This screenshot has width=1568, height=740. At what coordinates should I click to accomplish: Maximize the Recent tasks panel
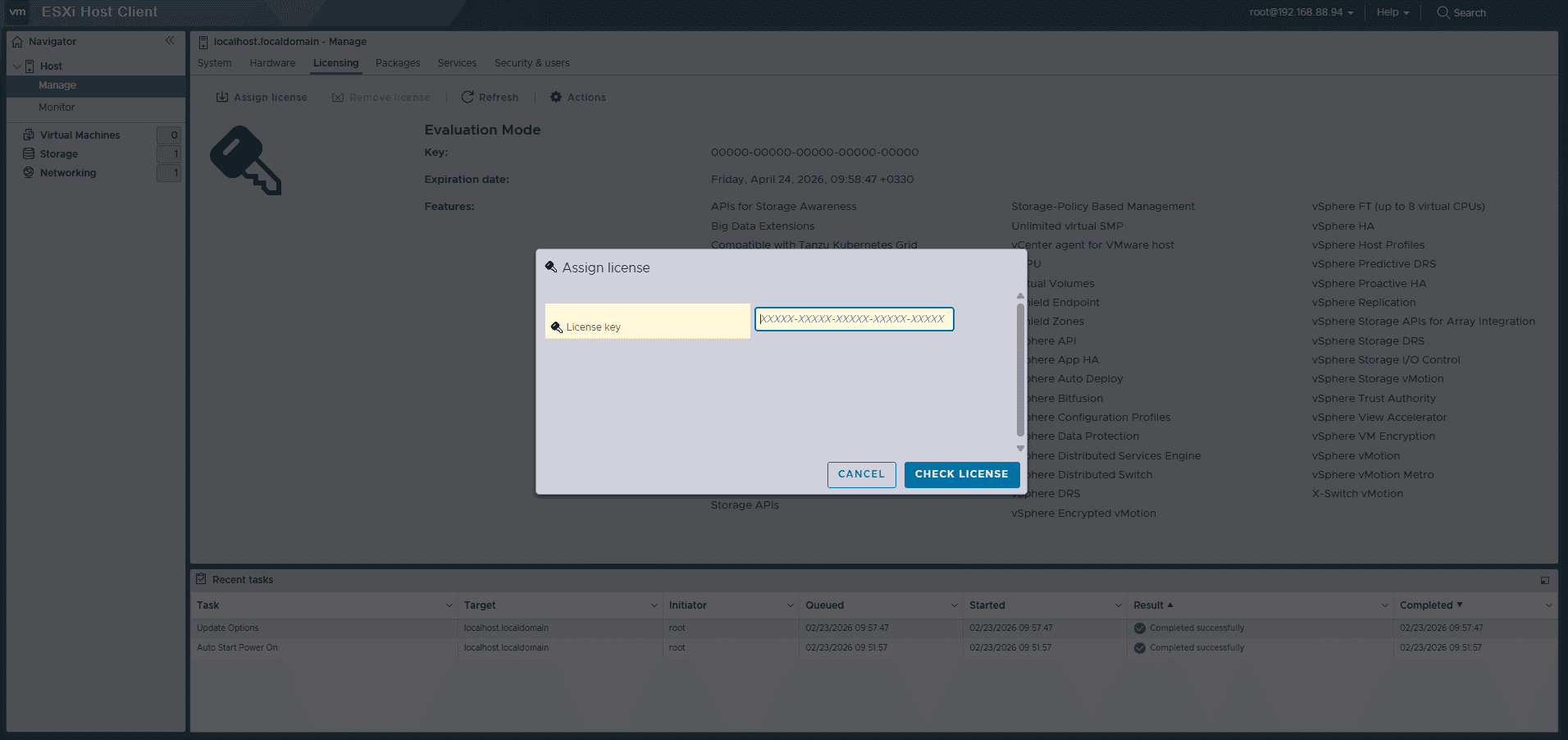coord(1545,580)
